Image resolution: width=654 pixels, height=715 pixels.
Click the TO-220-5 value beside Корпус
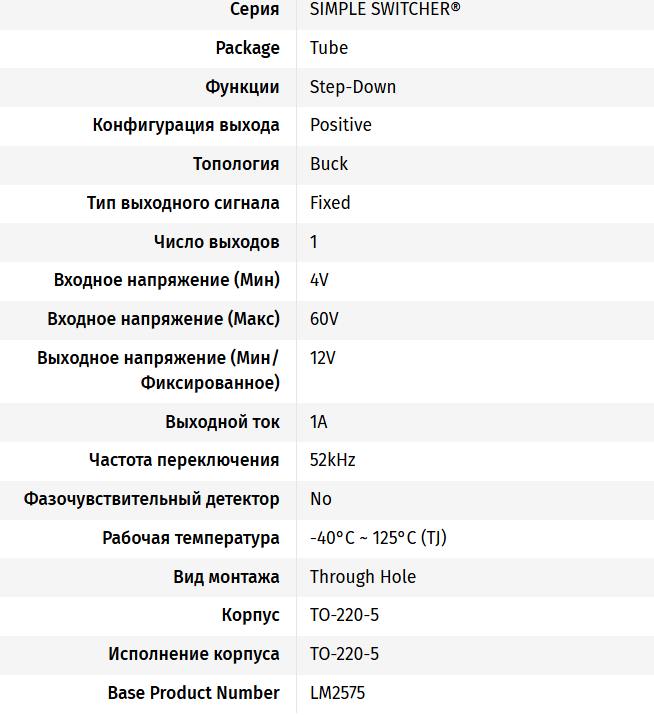click(345, 615)
